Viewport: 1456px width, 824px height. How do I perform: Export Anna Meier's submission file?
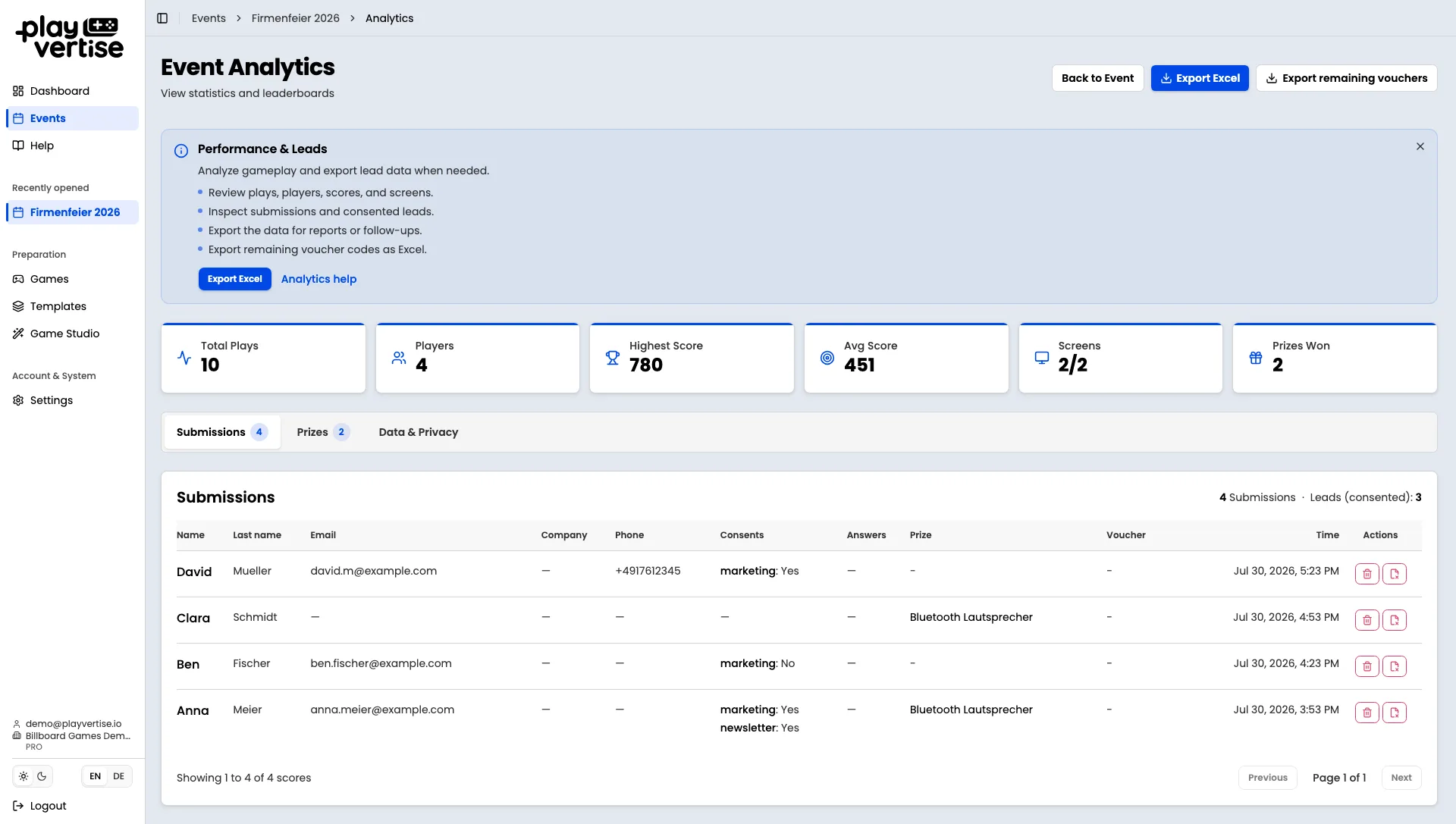1394,713
